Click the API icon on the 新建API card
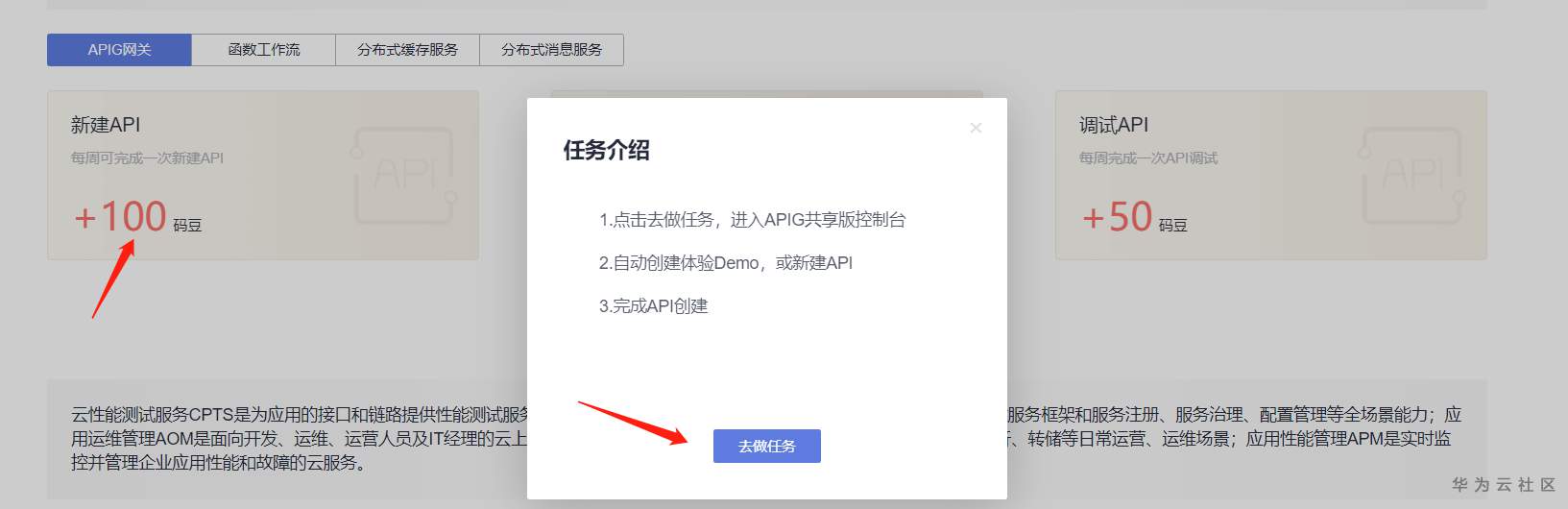 403,175
